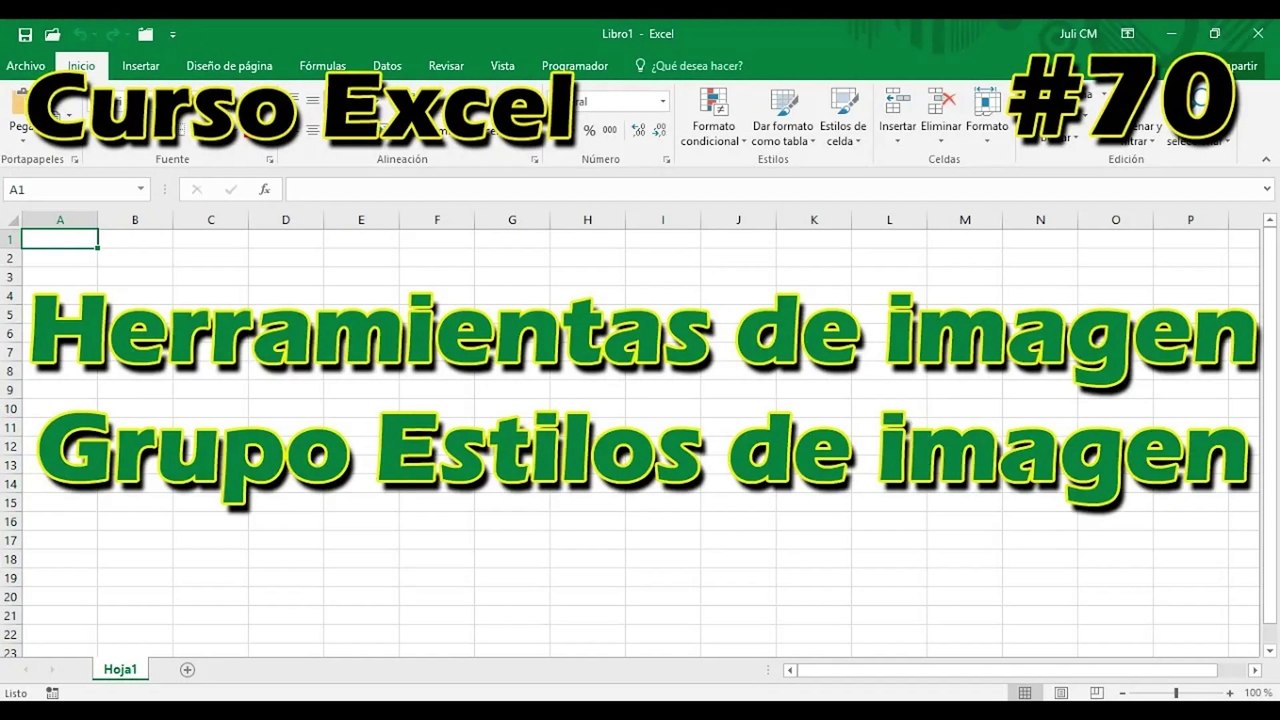
Task: Click the Undo arrow in quick access toolbar
Action: [x=80, y=34]
